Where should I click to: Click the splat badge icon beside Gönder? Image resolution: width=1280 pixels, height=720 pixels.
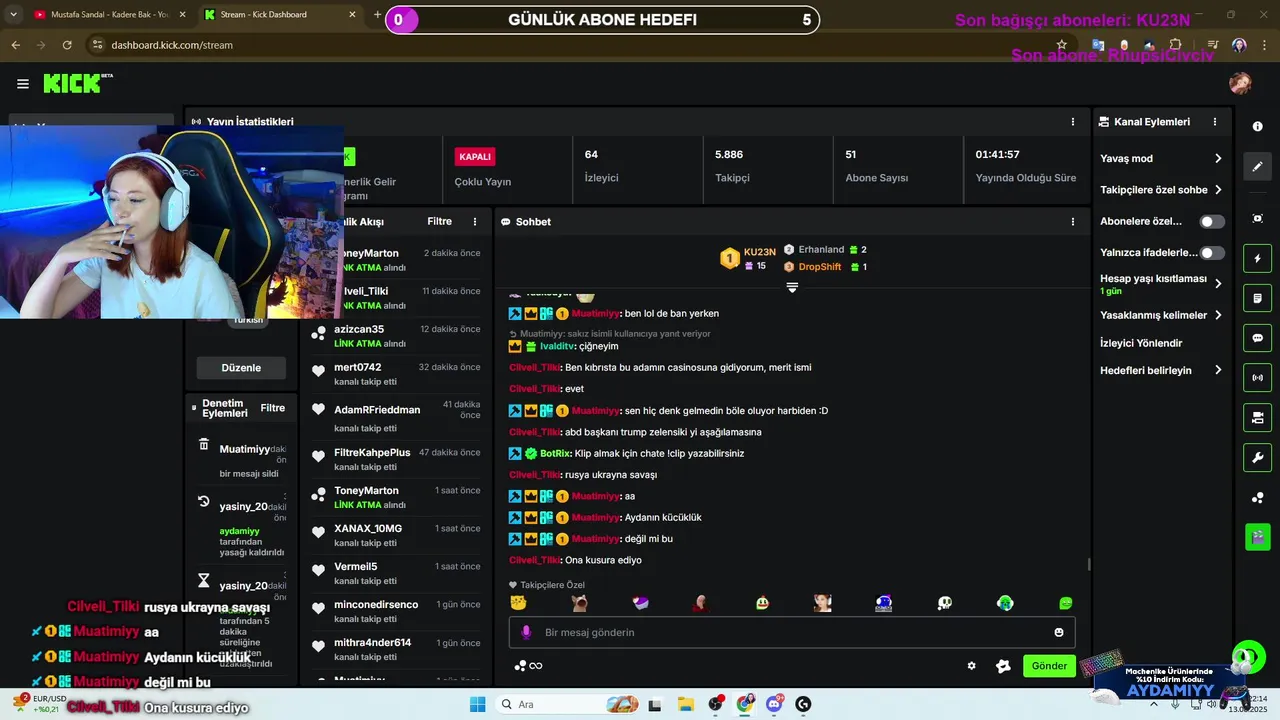1003,666
